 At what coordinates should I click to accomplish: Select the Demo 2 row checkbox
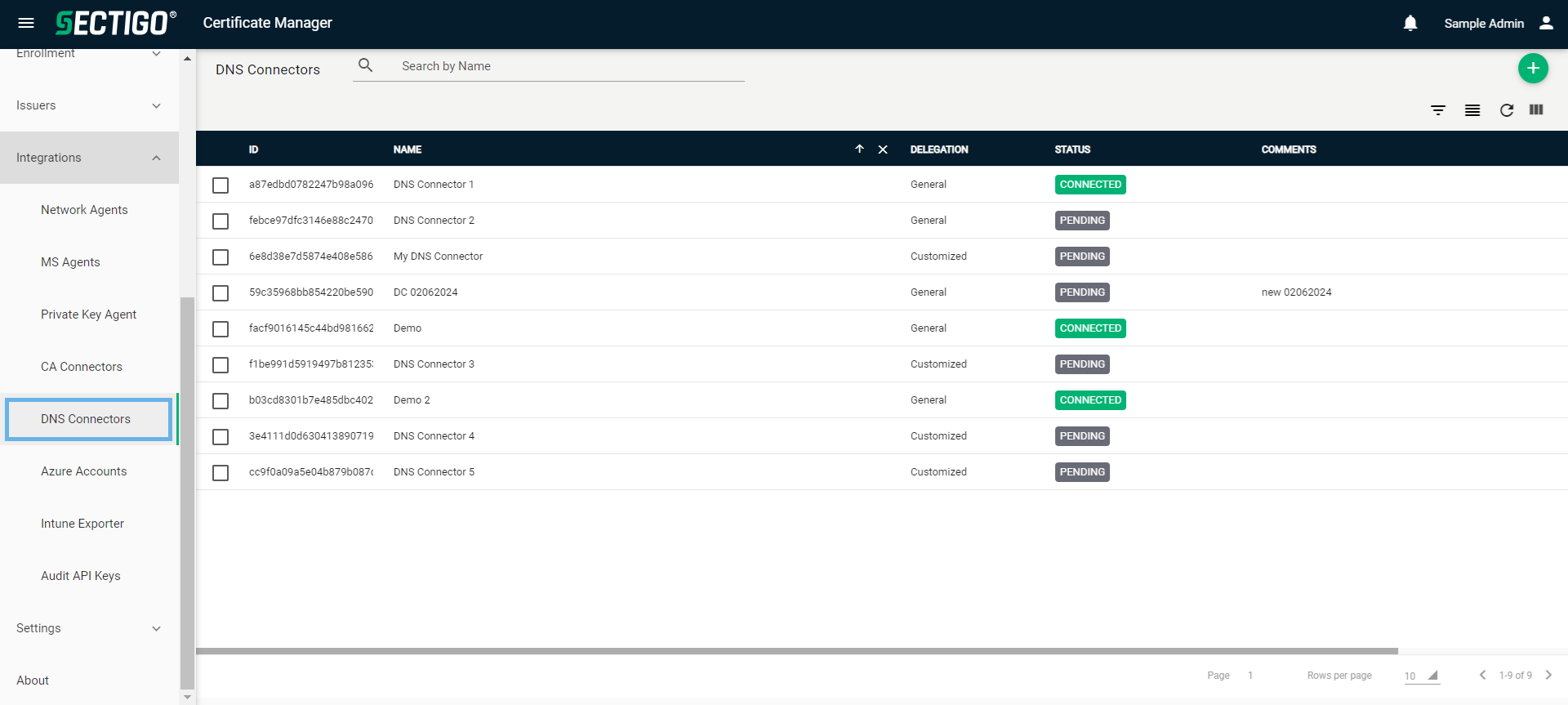[x=220, y=401]
